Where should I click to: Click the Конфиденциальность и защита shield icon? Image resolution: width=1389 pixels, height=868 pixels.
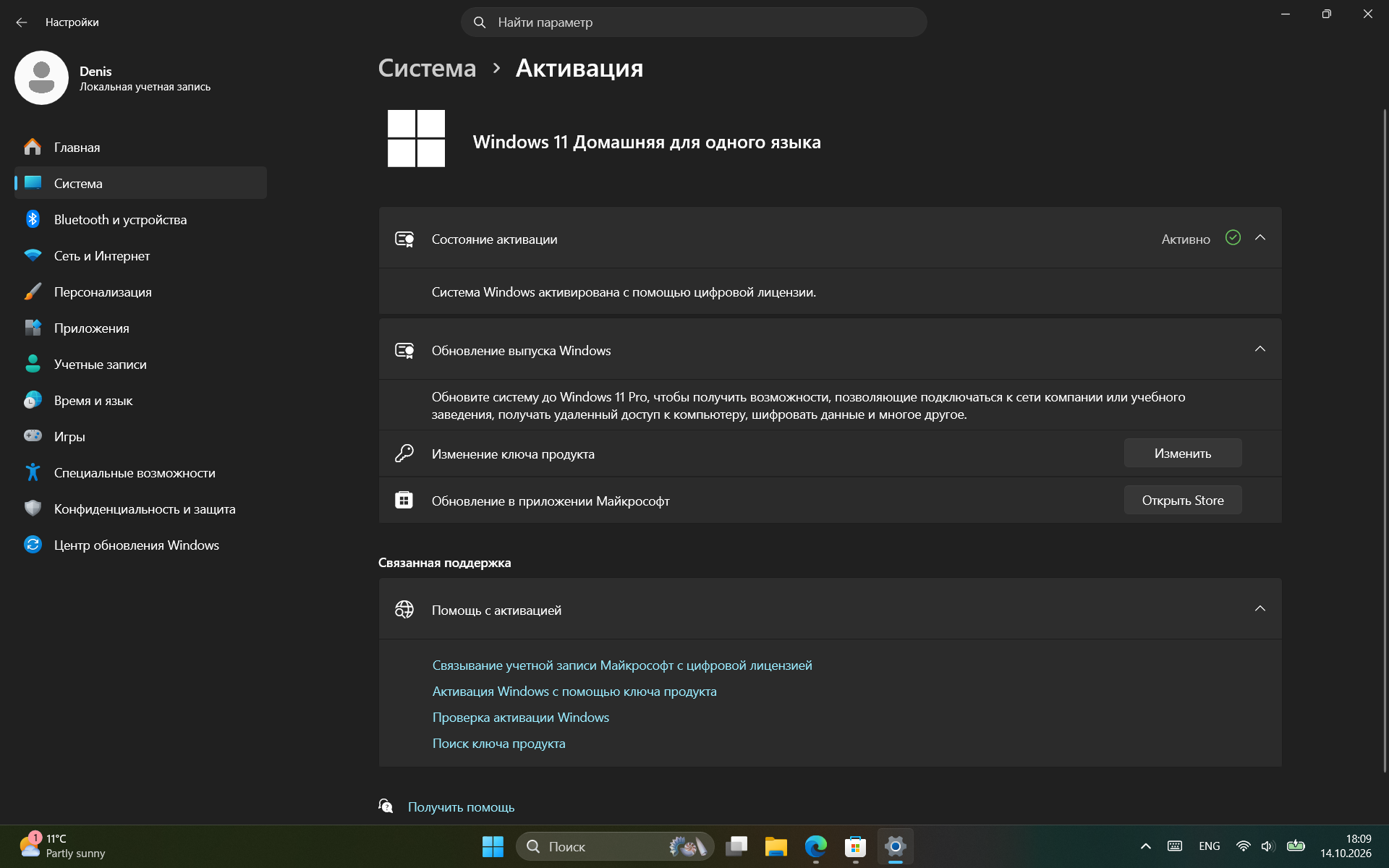[x=33, y=509]
